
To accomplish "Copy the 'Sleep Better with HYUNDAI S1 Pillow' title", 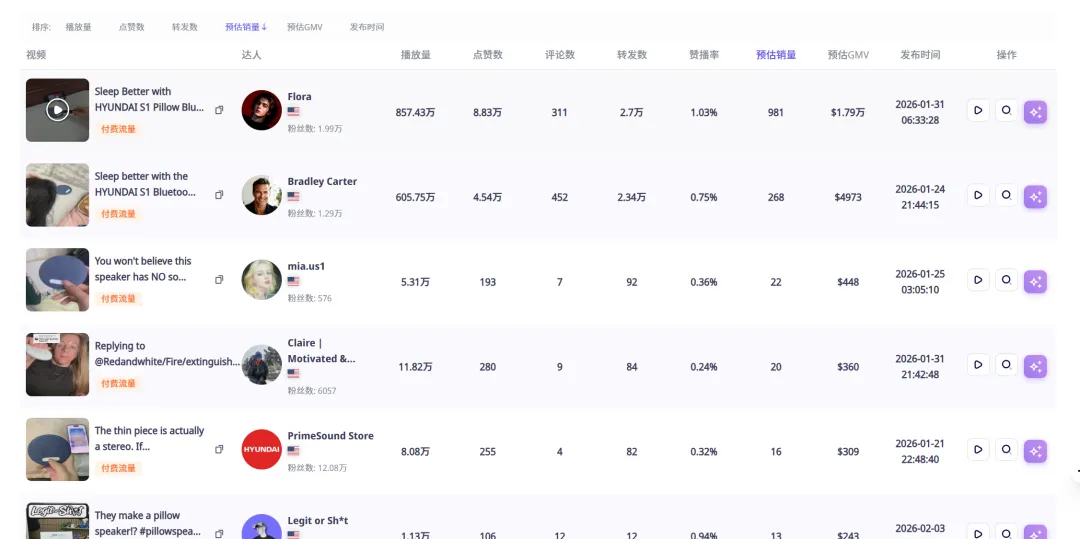I will coord(219,110).
